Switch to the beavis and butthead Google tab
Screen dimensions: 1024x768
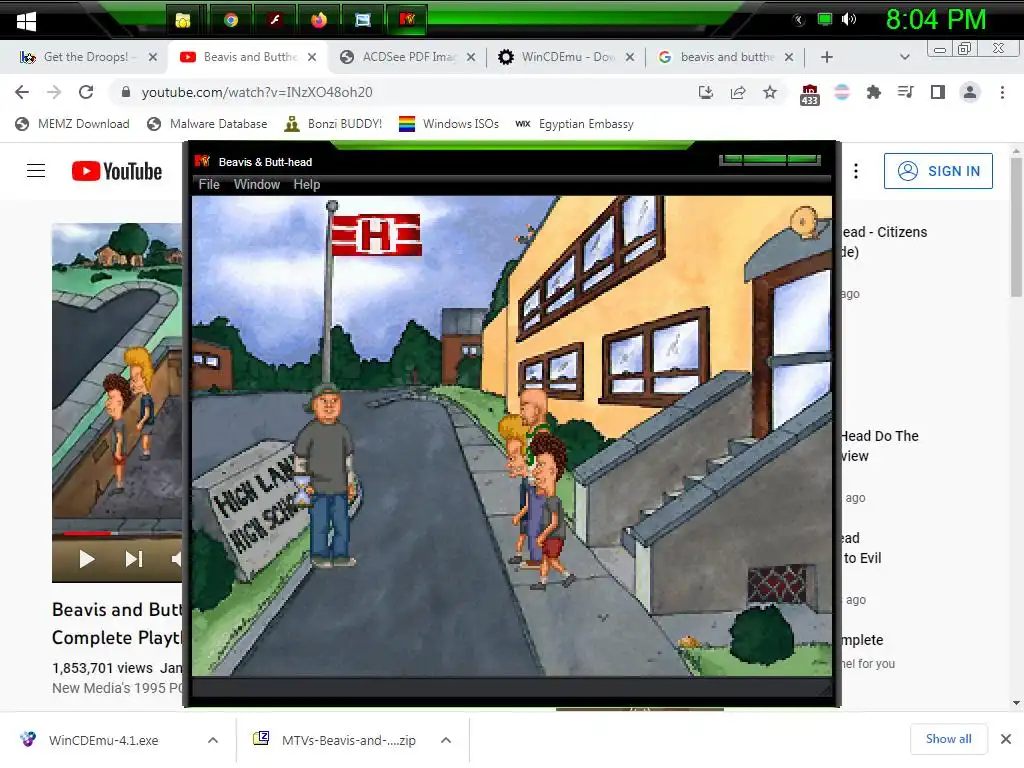coord(726,57)
